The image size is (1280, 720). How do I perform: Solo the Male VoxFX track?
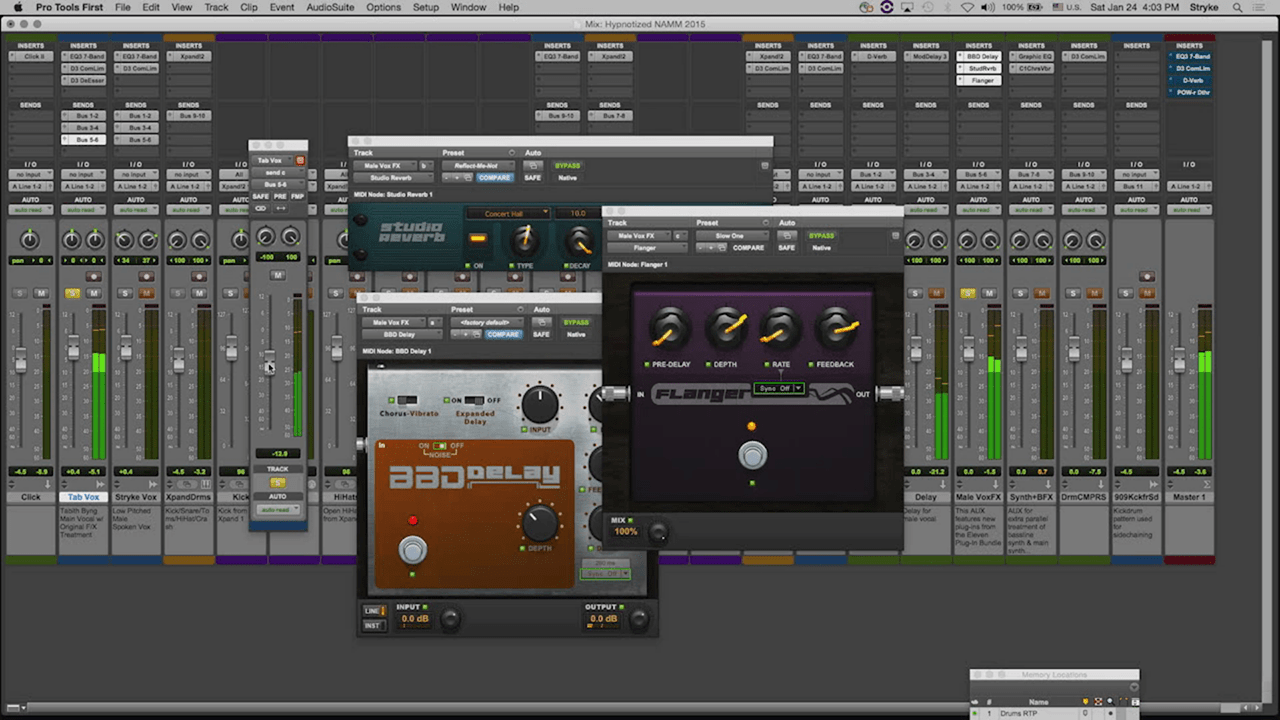[968, 293]
